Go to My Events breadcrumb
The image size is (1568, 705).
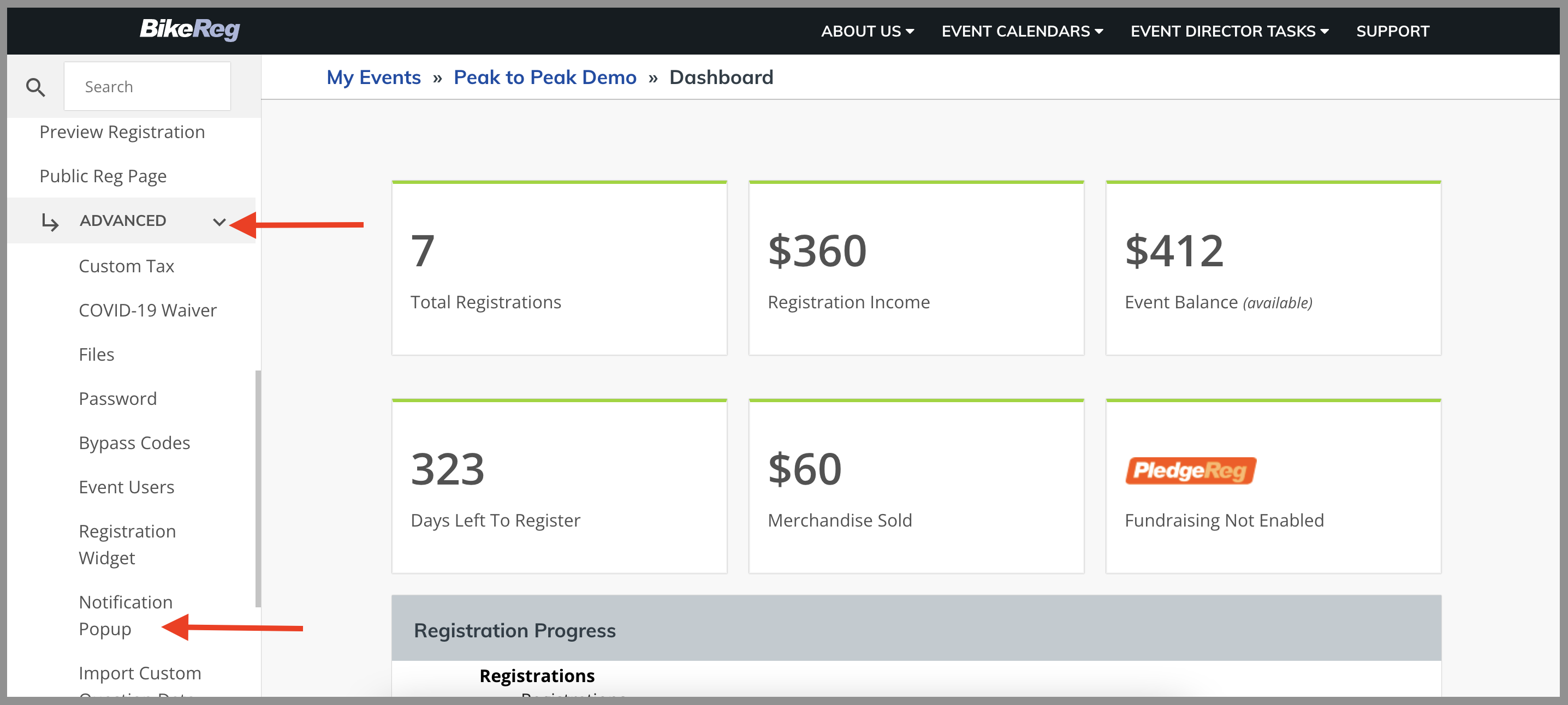[373, 77]
